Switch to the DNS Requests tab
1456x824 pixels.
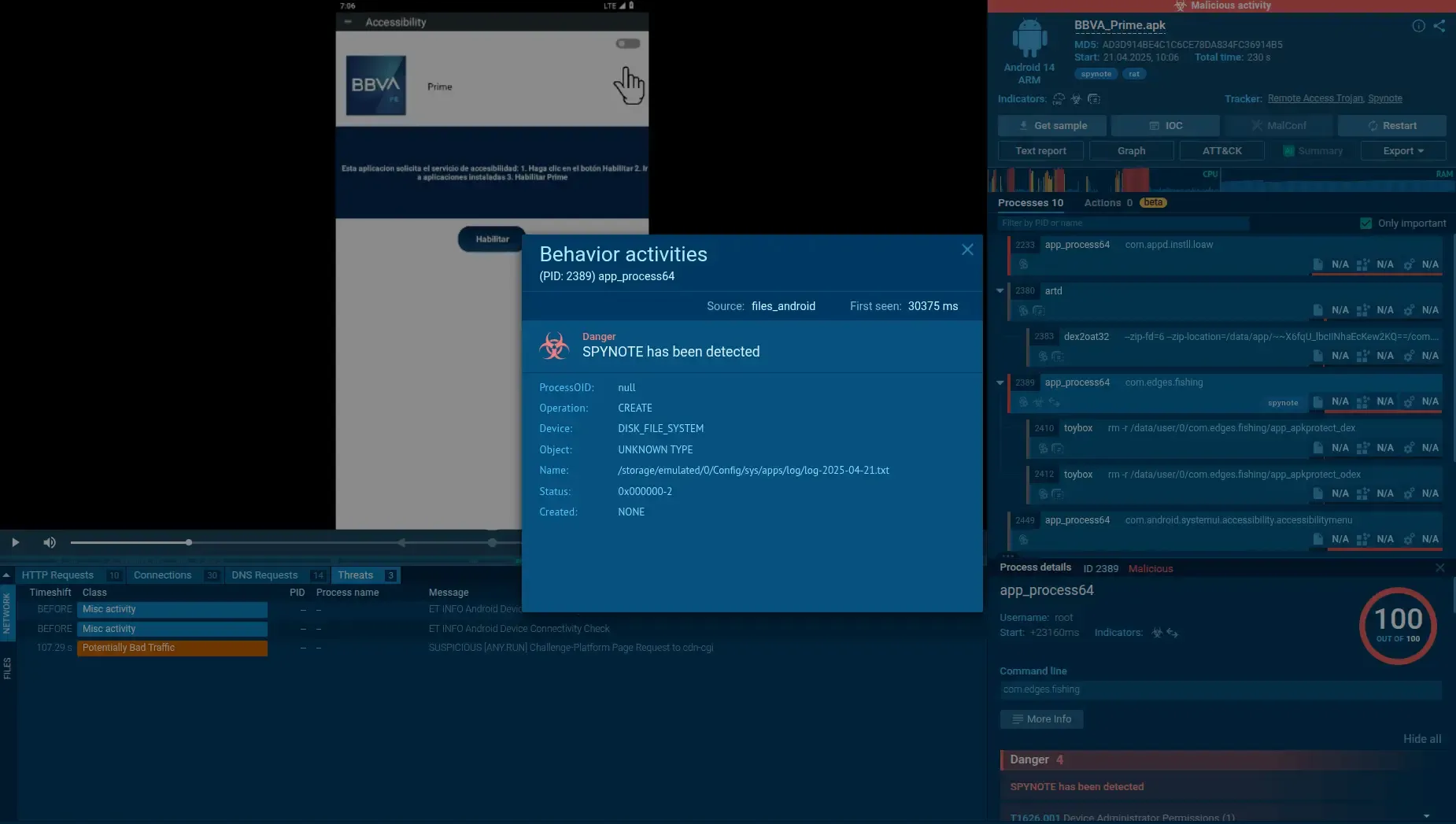(x=264, y=575)
